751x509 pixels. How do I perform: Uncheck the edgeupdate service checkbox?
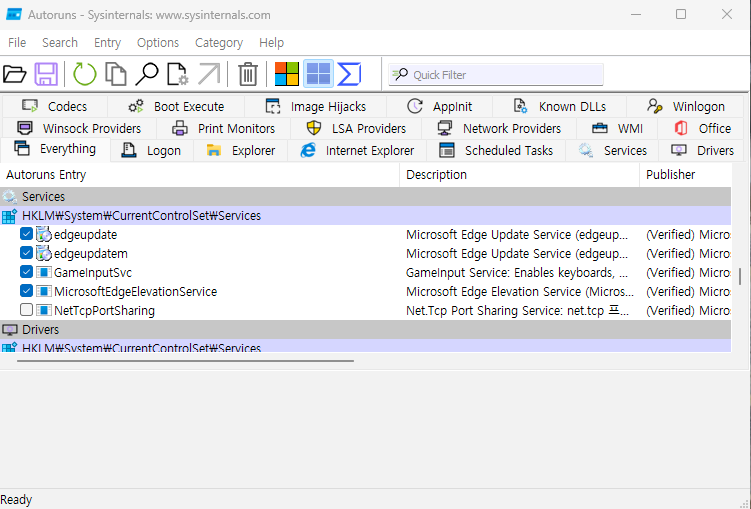[27, 234]
